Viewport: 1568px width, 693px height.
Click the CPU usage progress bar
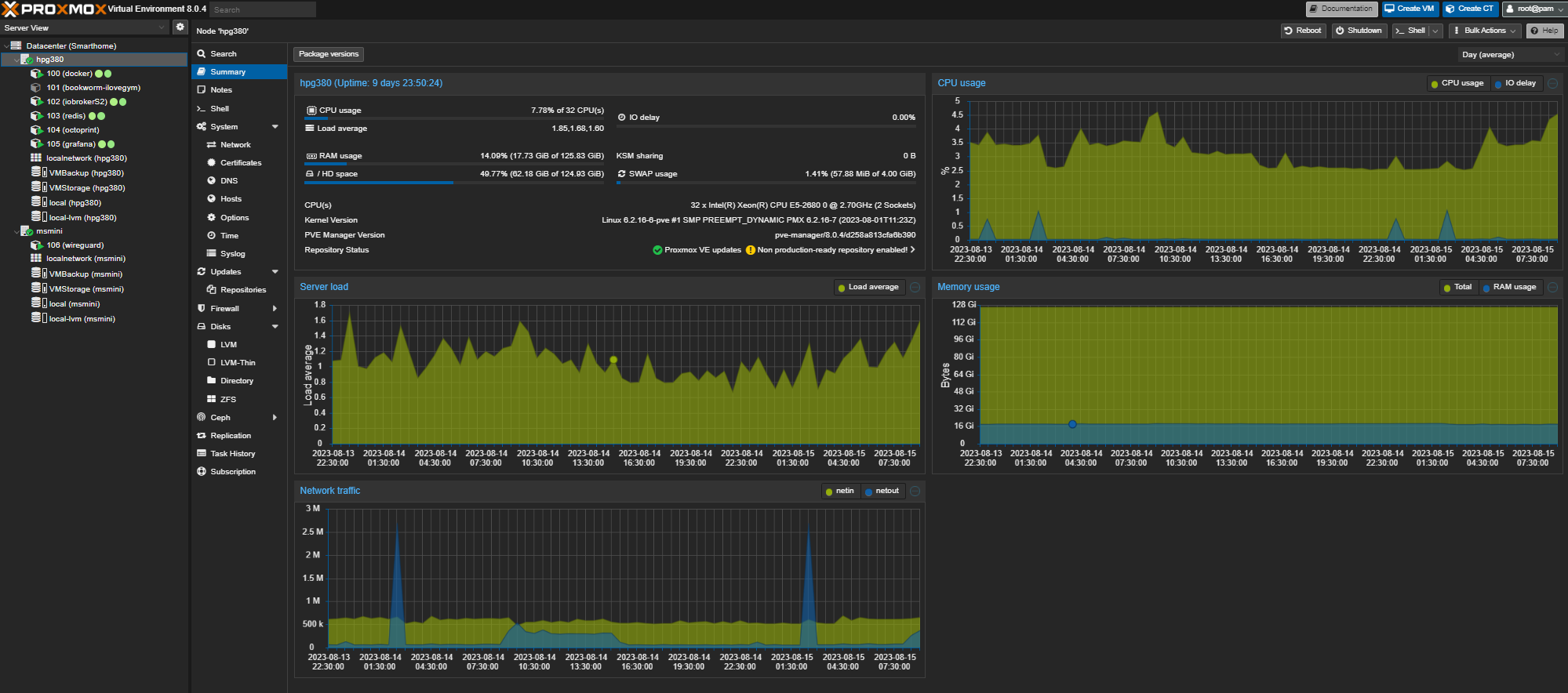(454, 118)
